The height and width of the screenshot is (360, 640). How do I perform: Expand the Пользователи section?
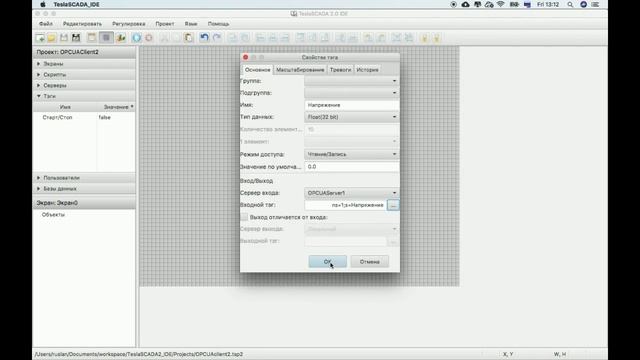pos(39,178)
